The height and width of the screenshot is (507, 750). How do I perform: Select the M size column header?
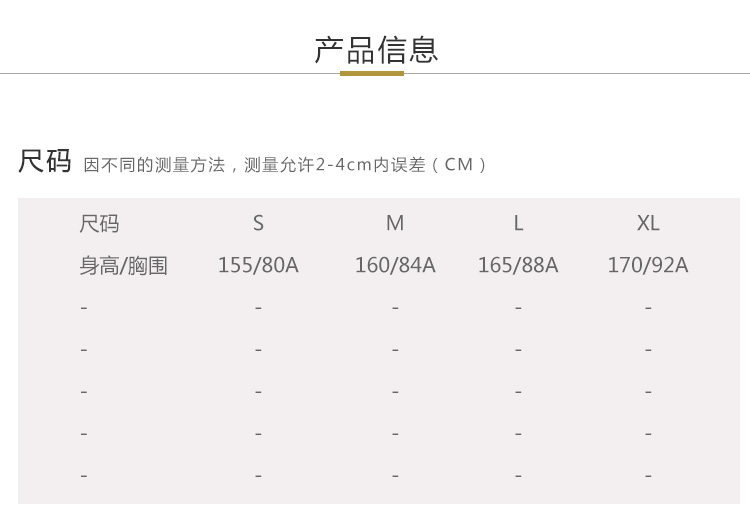coord(395,224)
